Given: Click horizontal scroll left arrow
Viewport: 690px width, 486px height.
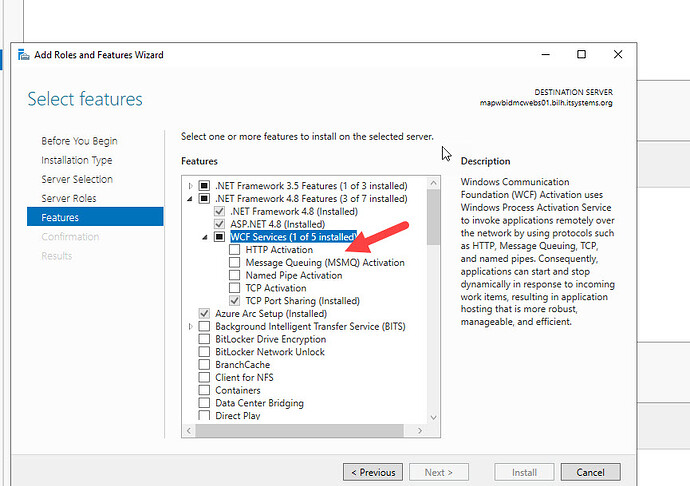Looking at the screenshot, I should tap(189, 431).
